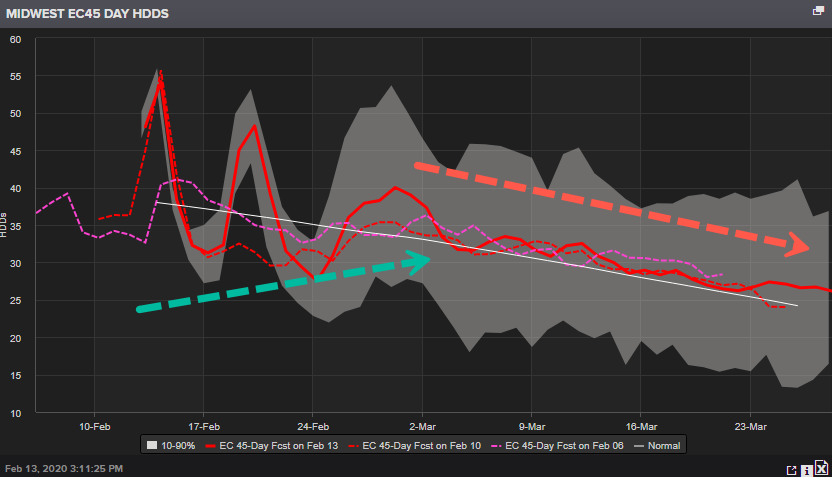The width and height of the screenshot is (832, 477).
Task: Click the 10-90% gray legend swatch
Action: [x=152, y=445]
